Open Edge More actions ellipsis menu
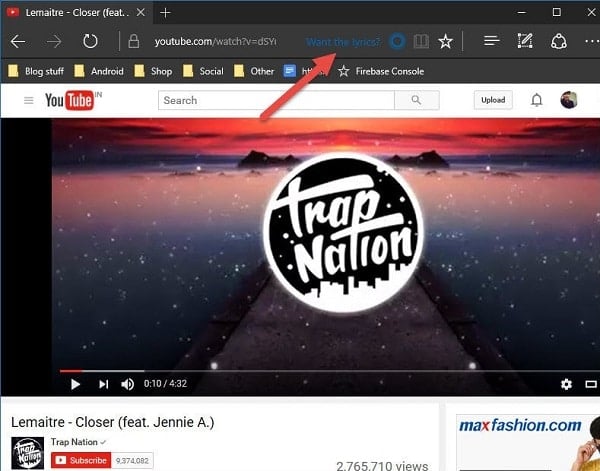Screen dimensions: 600x471 (592, 41)
